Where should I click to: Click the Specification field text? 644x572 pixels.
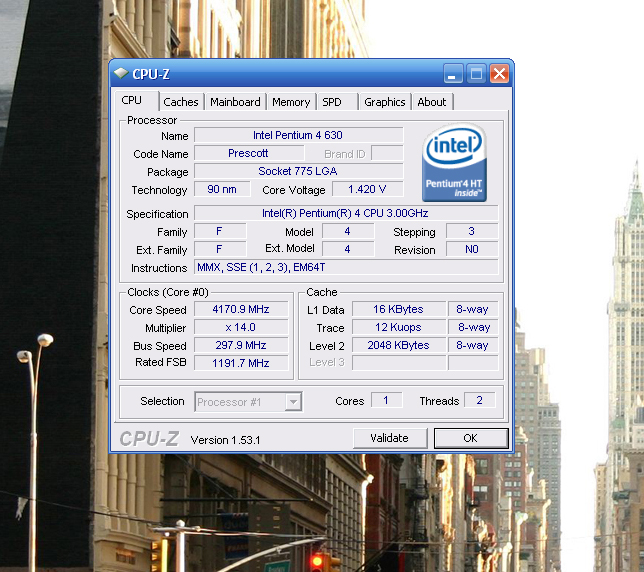[x=346, y=213]
